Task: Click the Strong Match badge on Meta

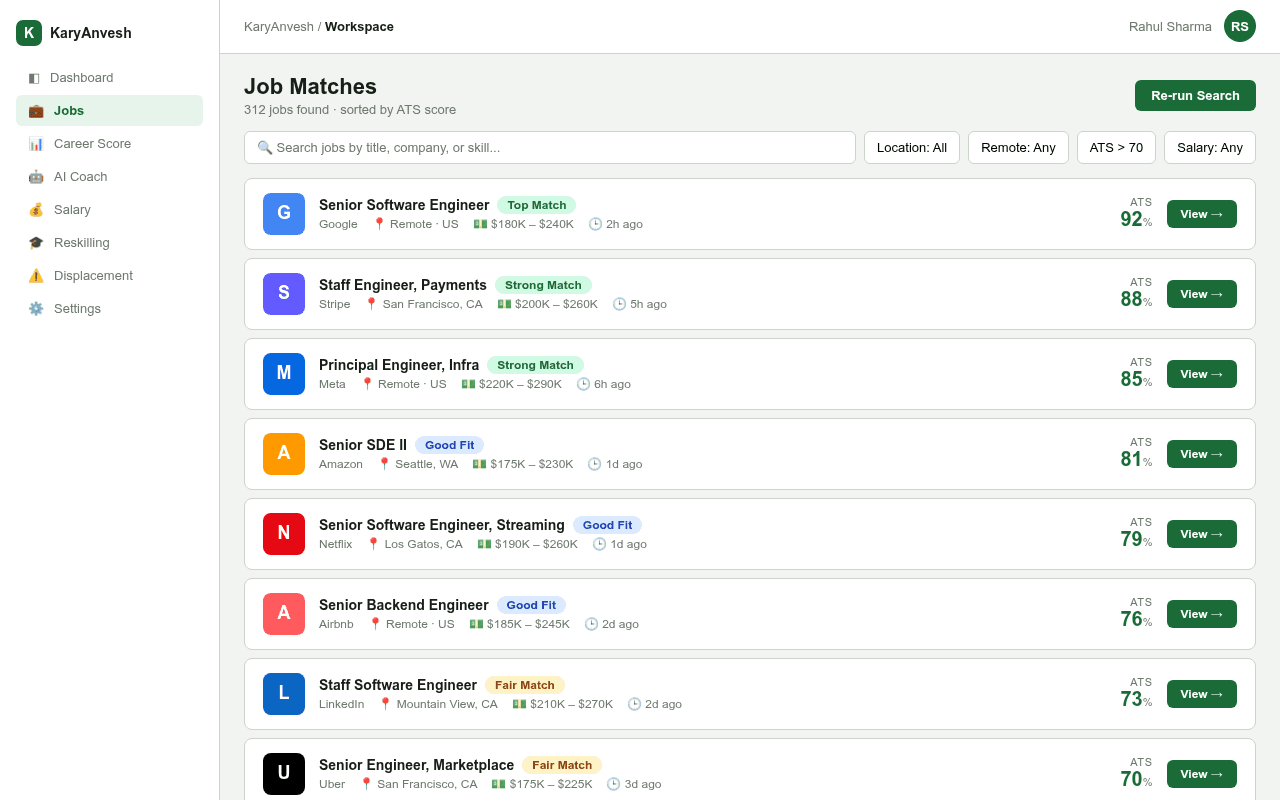Action: point(535,365)
